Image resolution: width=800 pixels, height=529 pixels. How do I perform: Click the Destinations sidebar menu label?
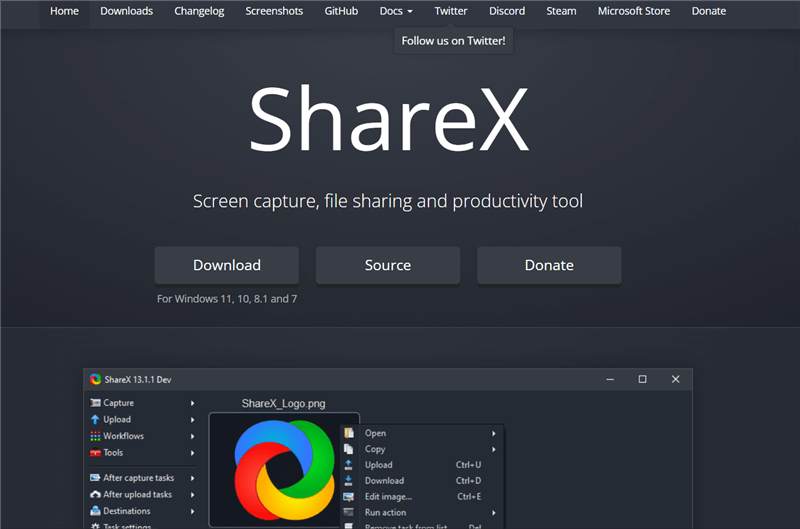(127, 511)
